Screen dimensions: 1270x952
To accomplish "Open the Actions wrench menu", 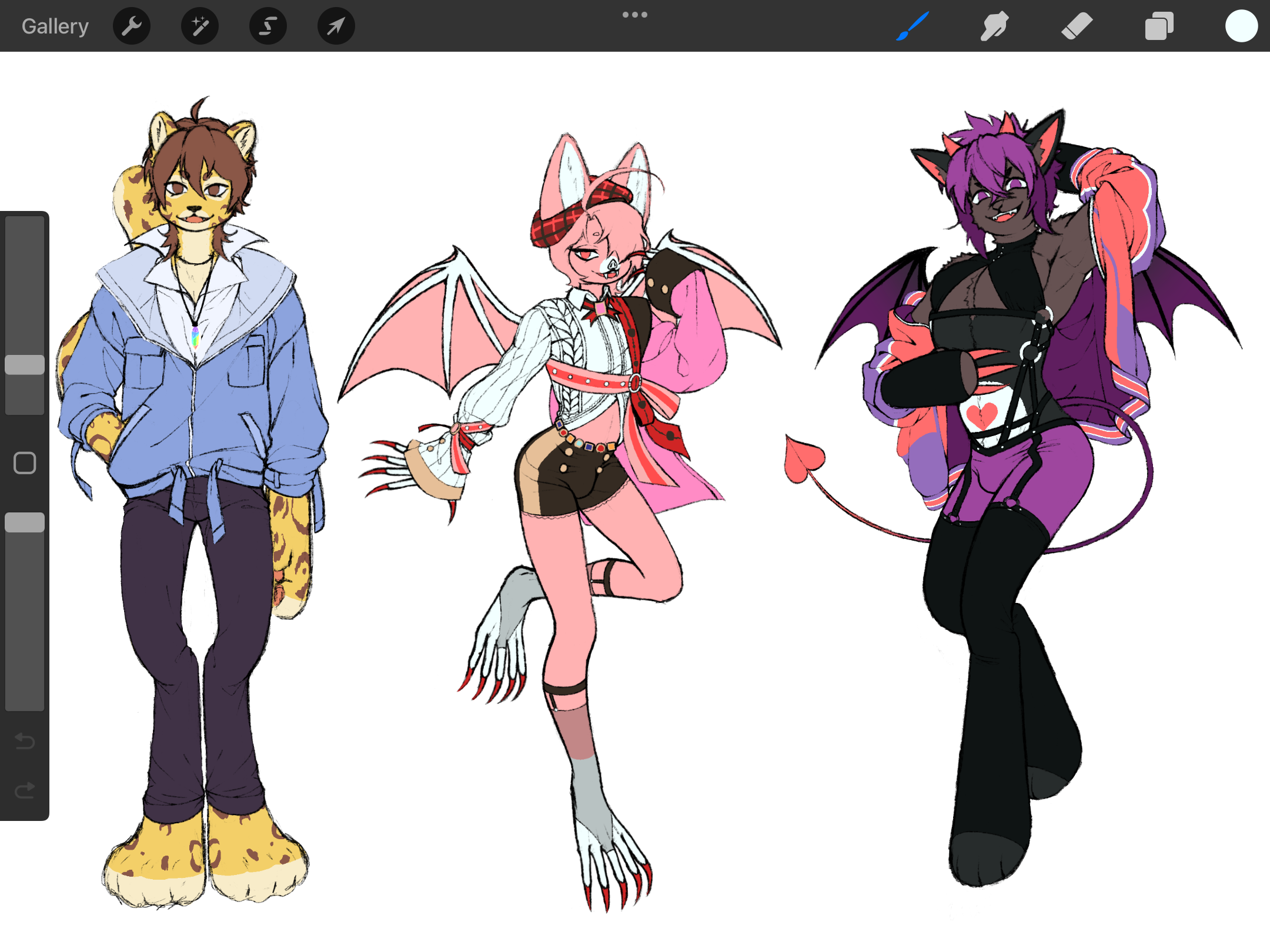I will click(132, 26).
